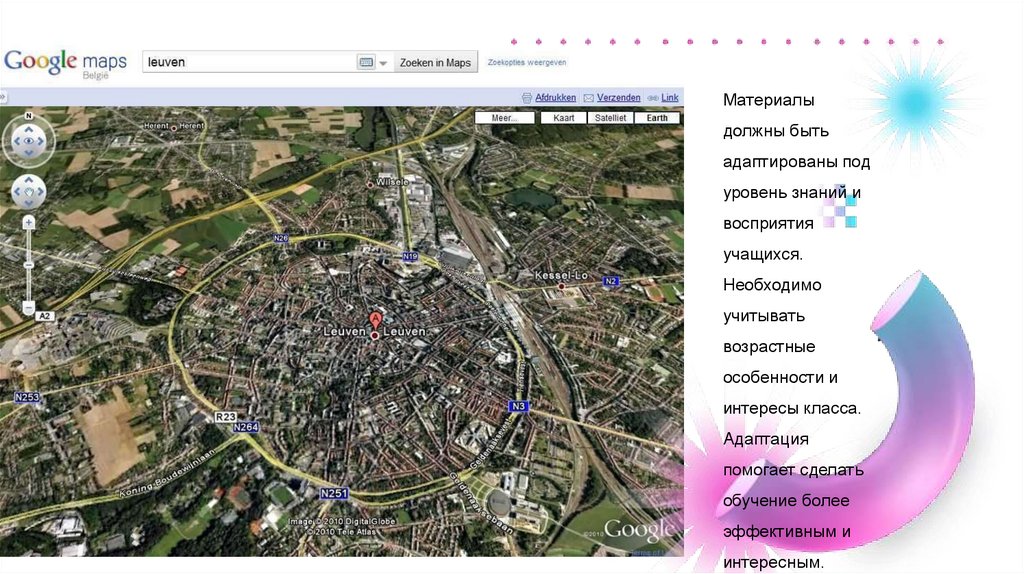1024x574 pixels.
Task: Select the Earth view tab
Action: coord(657,118)
